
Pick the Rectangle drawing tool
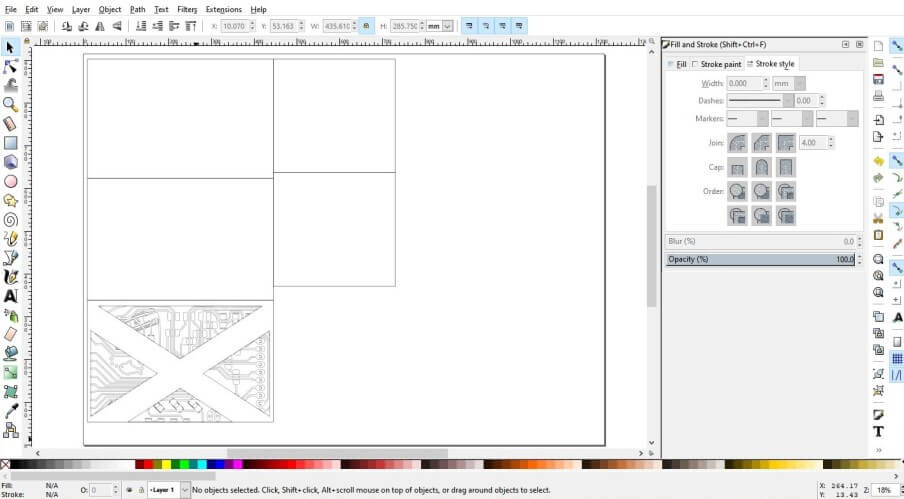point(11,143)
